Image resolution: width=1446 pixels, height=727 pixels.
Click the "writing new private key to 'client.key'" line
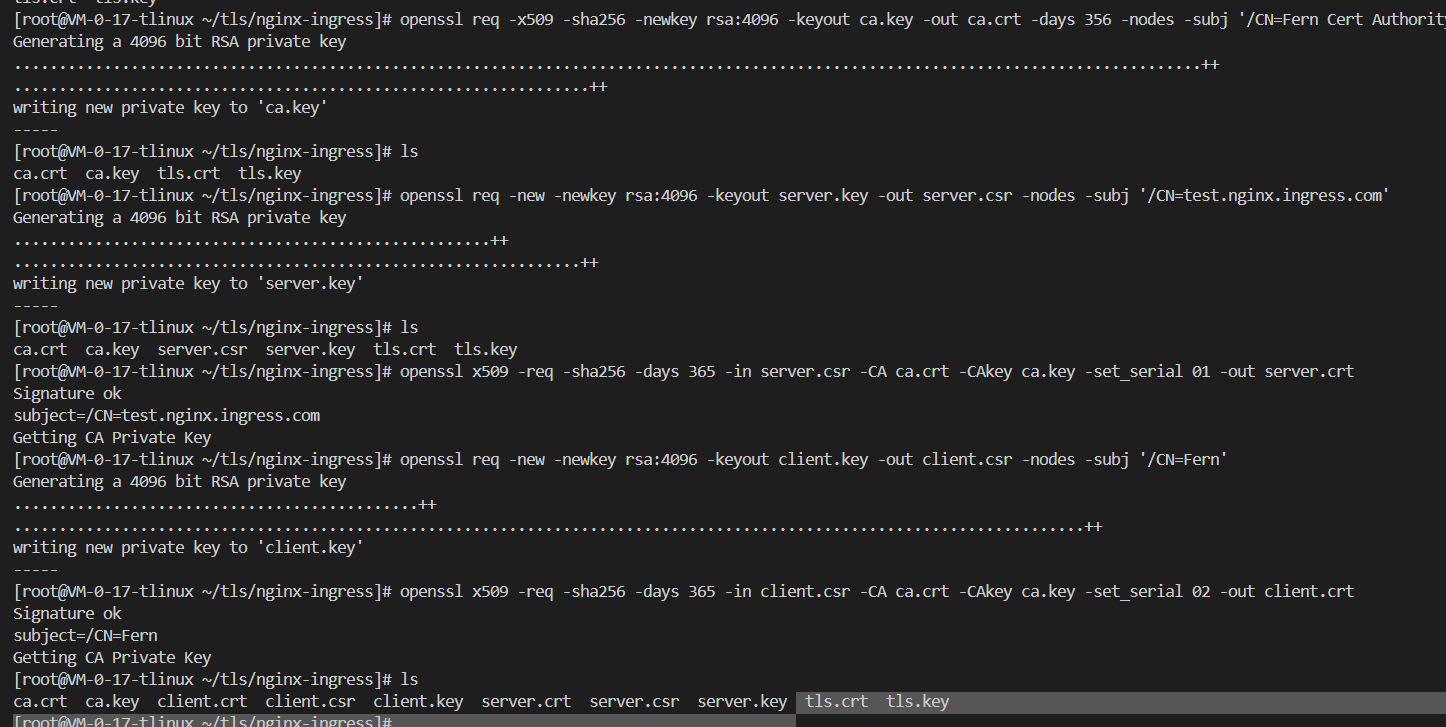point(188,548)
